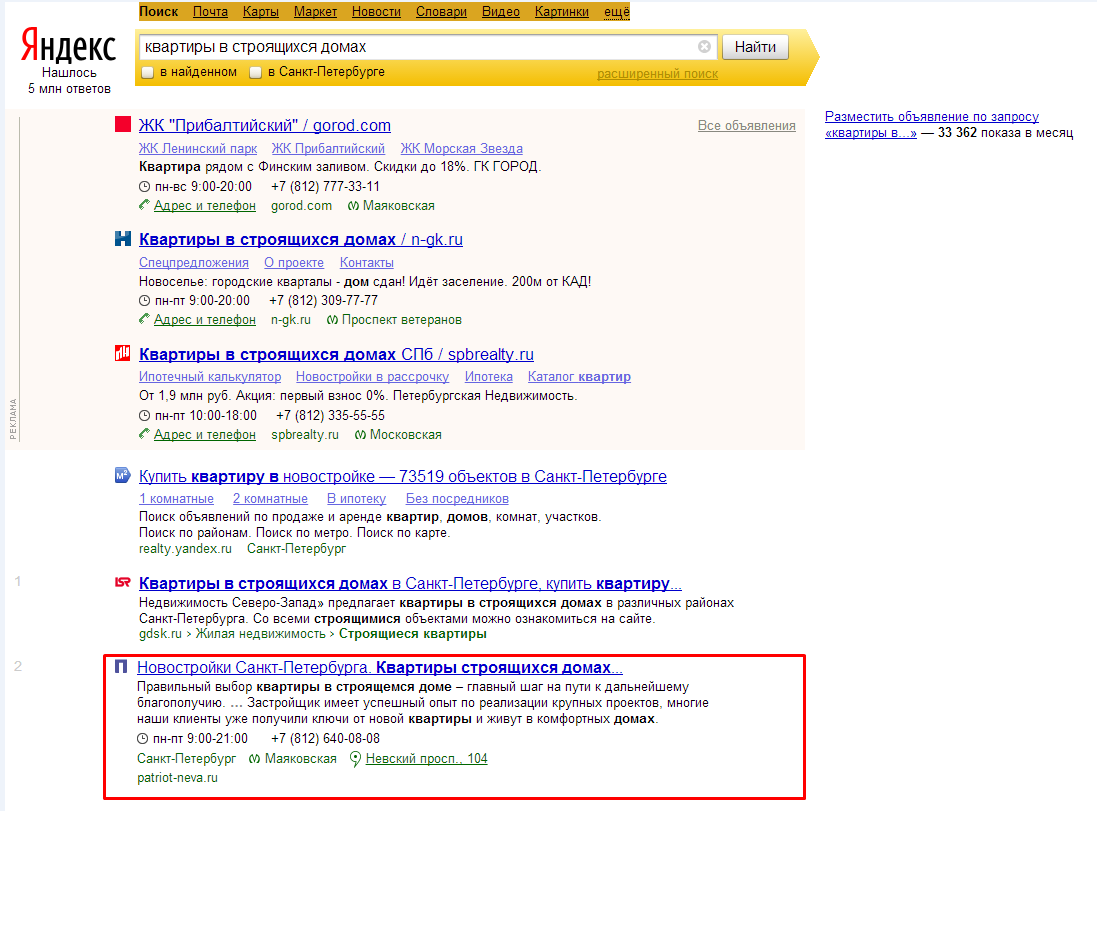Viewport: 1097px width, 927px height.
Task: Check the "в Санкт-Петербурге" checkbox
Action: point(256,72)
